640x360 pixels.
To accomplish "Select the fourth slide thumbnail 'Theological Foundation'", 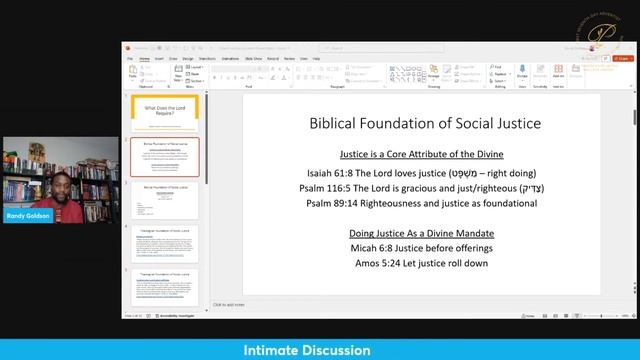I will tap(165, 244).
